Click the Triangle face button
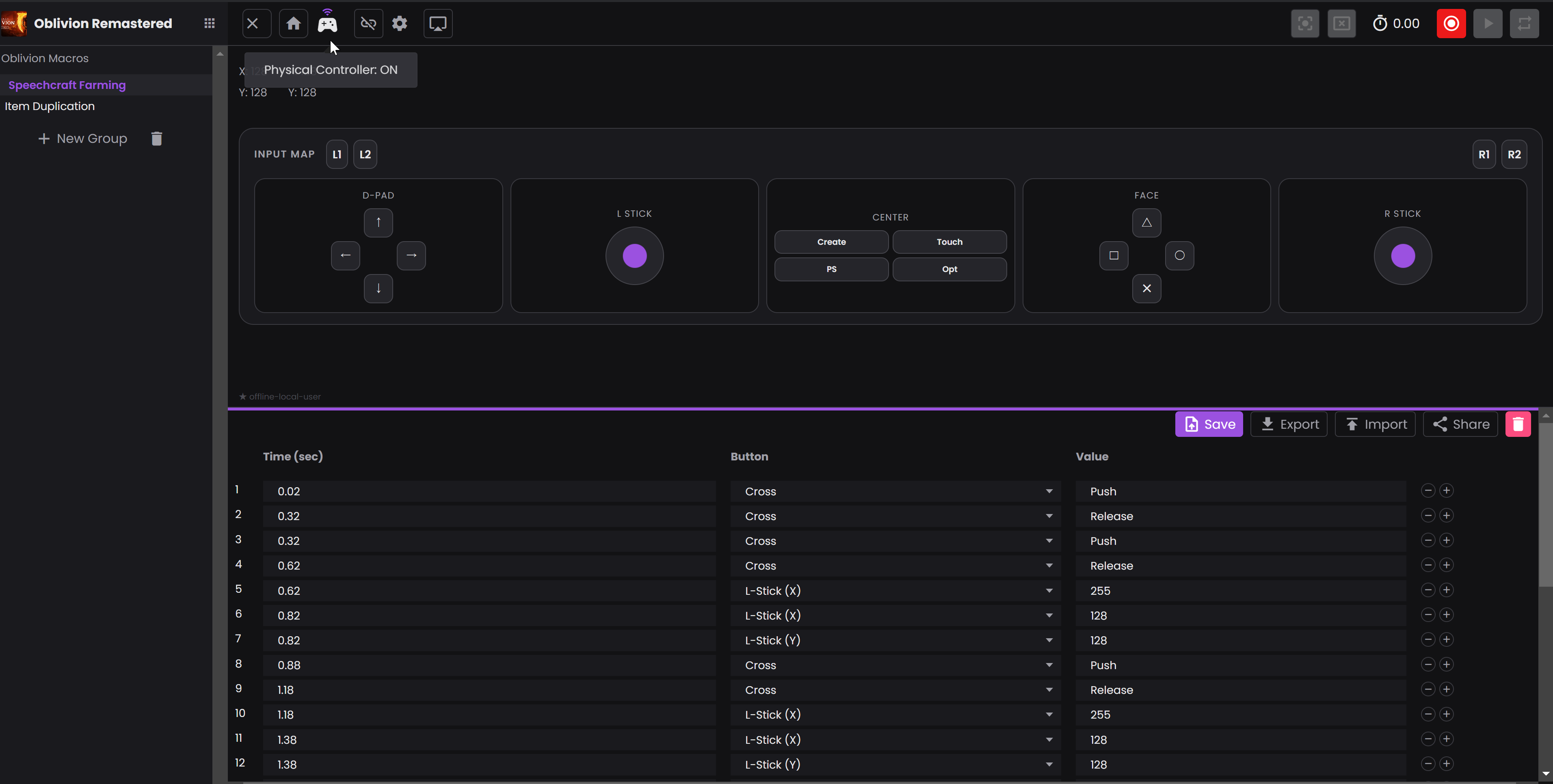The image size is (1553, 784). pos(1146,222)
